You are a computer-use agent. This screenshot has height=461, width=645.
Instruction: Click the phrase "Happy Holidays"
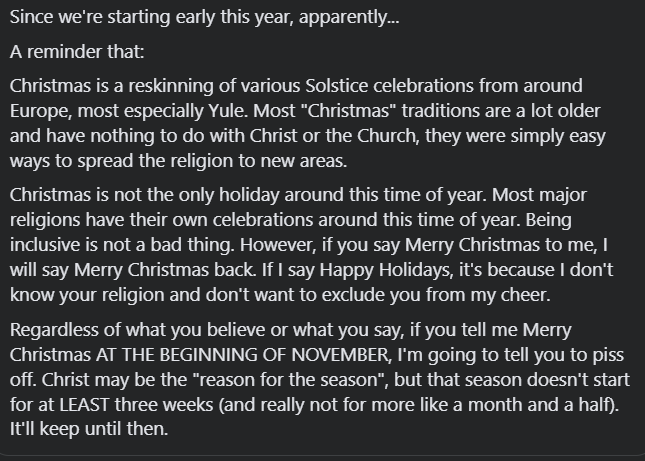point(386,270)
